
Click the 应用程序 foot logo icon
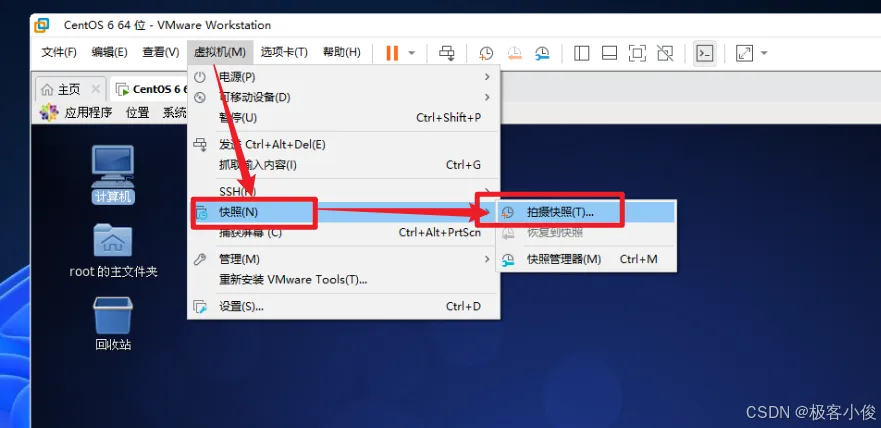(49, 112)
